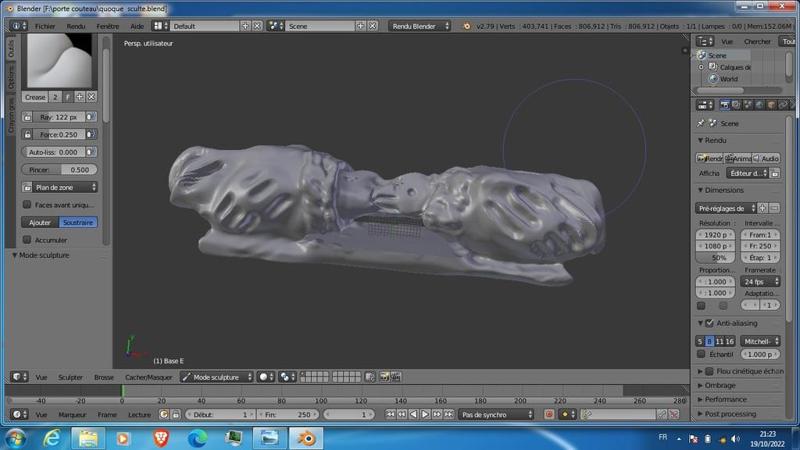Switch to the Options tab
The image size is (800, 450).
pyautogui.click(x=11, y=77)
